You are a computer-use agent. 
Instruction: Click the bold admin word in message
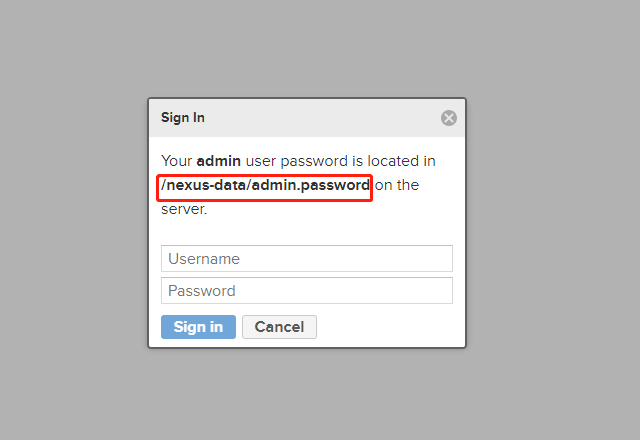(x=218, y=161)
